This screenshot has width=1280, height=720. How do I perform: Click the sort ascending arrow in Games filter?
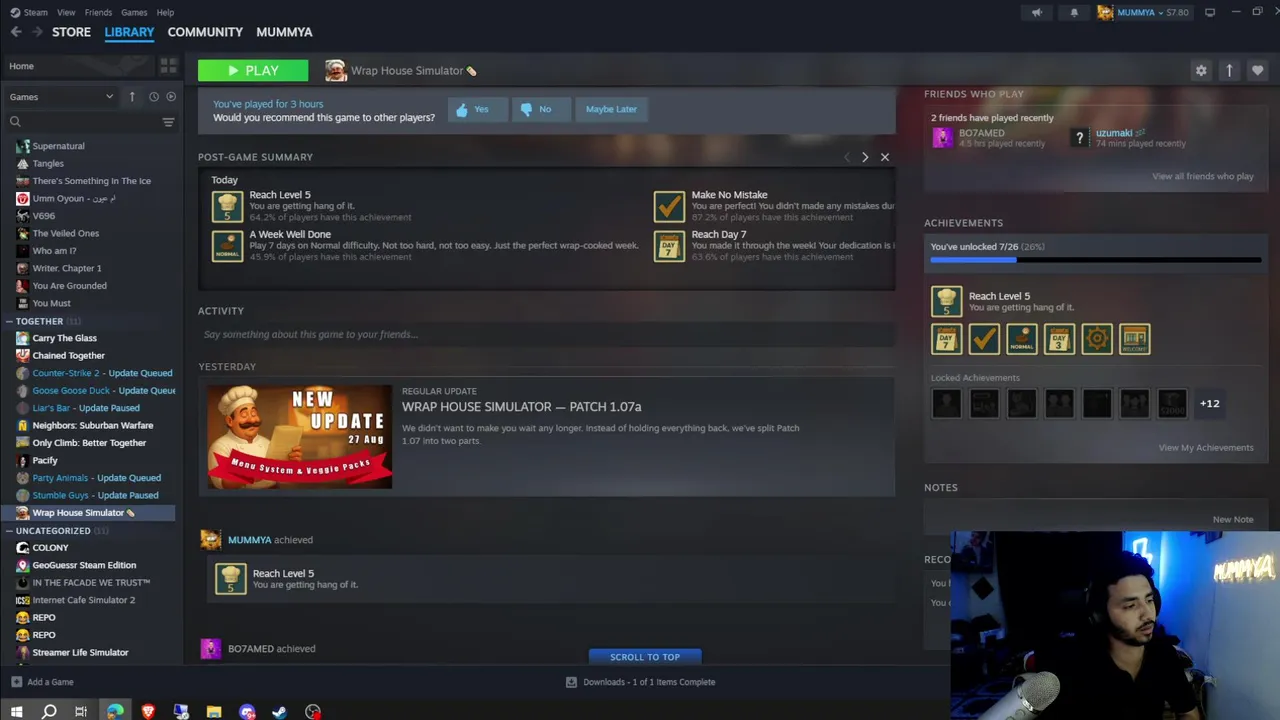pyautogui.click(x=132, y=97)
